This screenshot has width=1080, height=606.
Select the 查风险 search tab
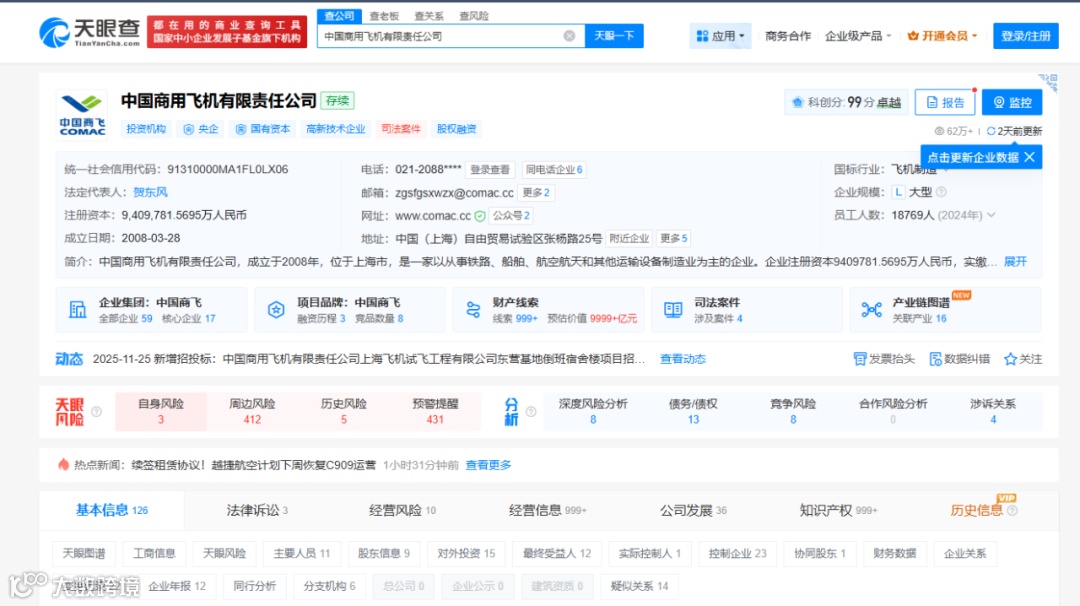474,16
